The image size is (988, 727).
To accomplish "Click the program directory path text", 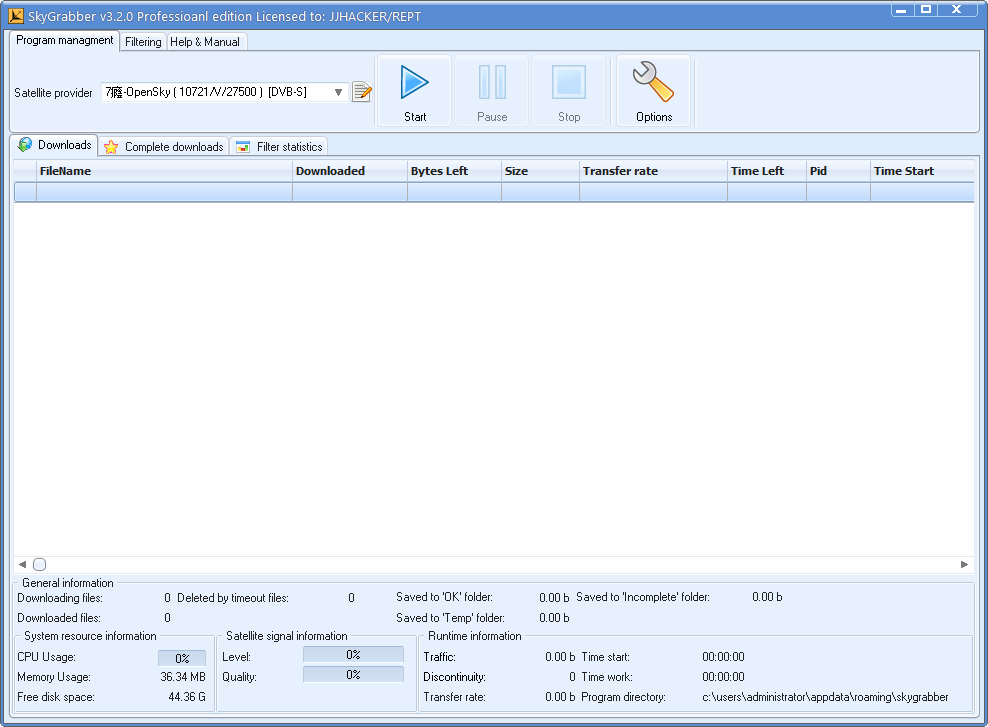I will 825,697.
